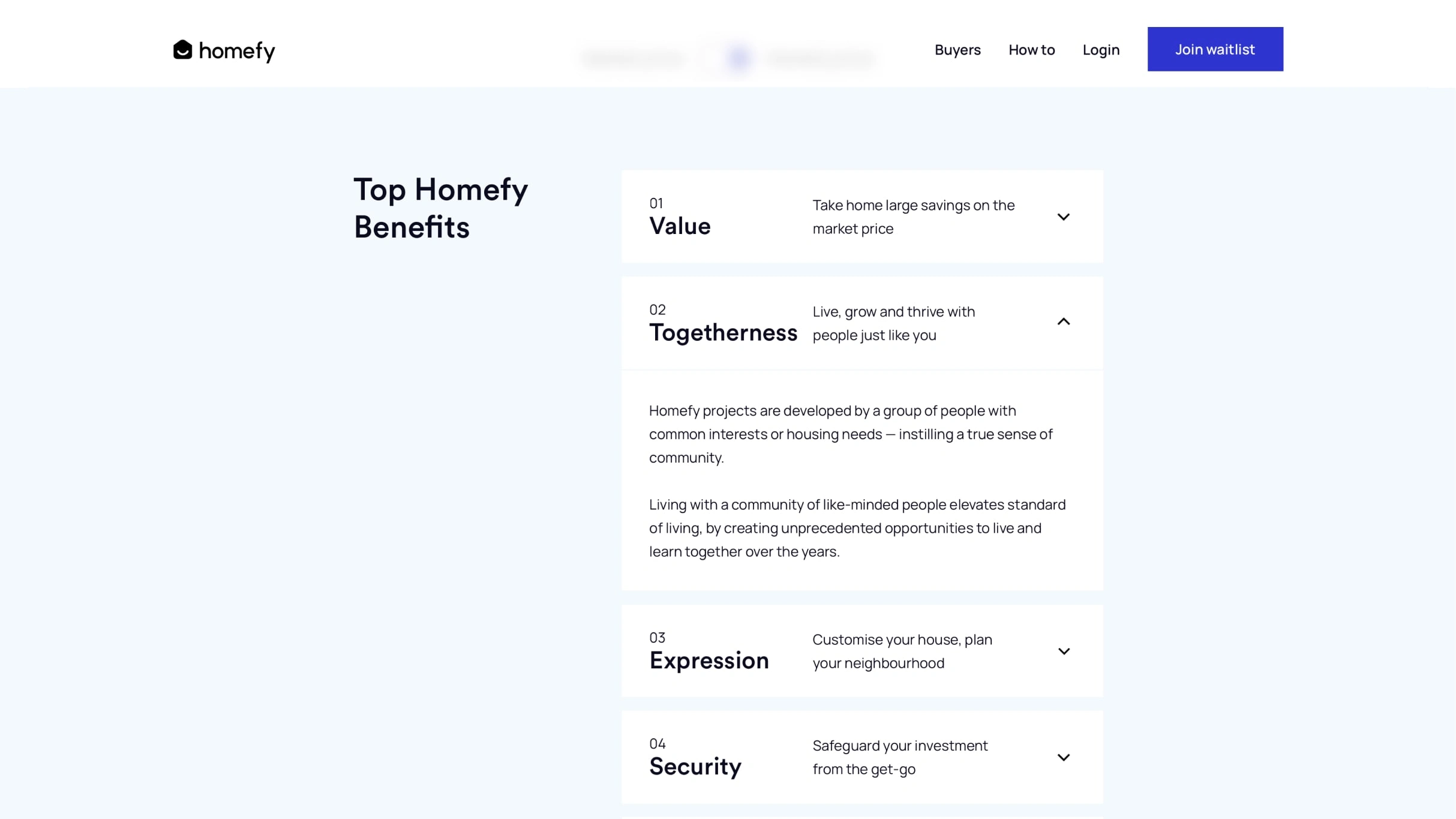Select the Value heading
The height and width of the screenshot is (819, 1456).
pos(680,226)
